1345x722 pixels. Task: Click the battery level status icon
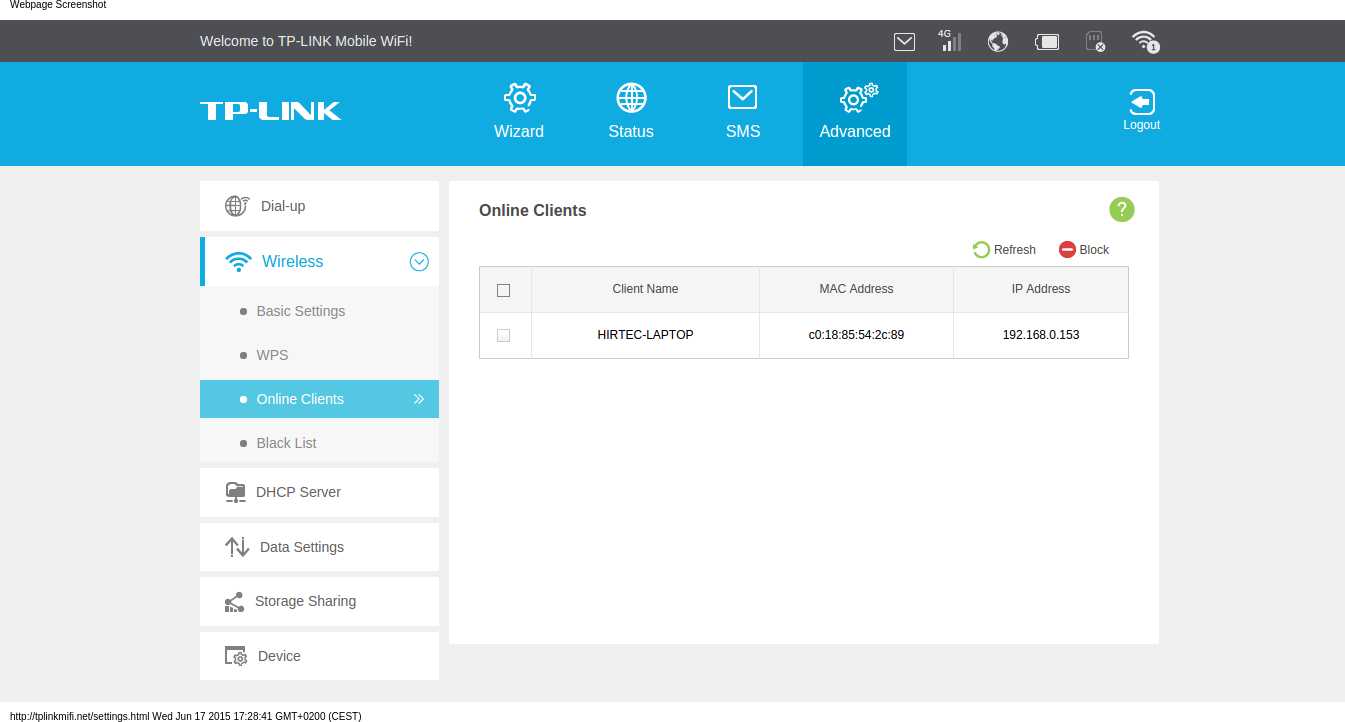(1046, 41)
